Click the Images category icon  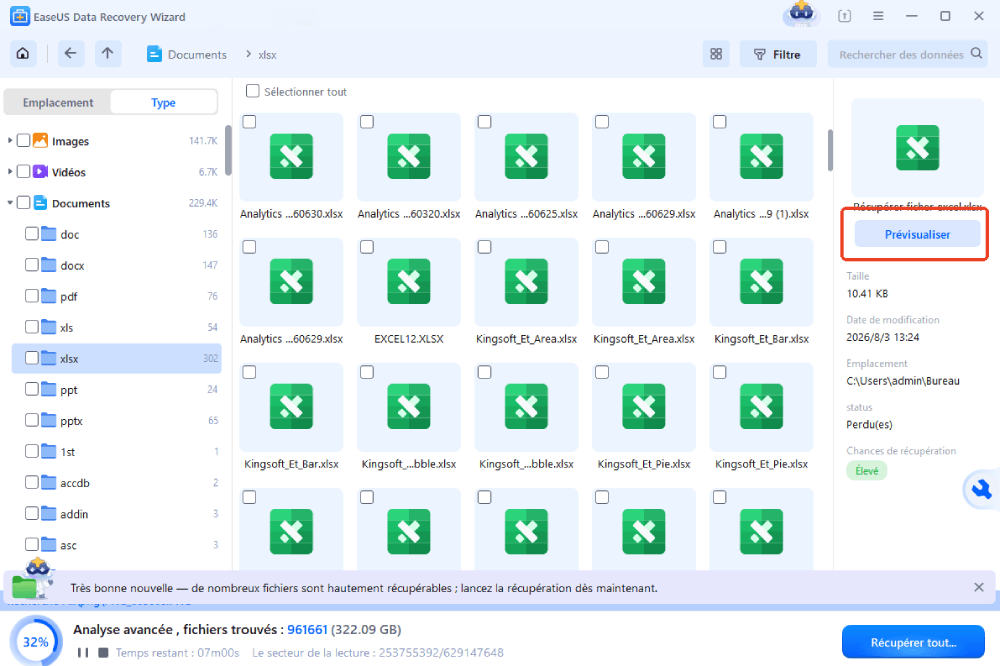click(x=40, y=140)
